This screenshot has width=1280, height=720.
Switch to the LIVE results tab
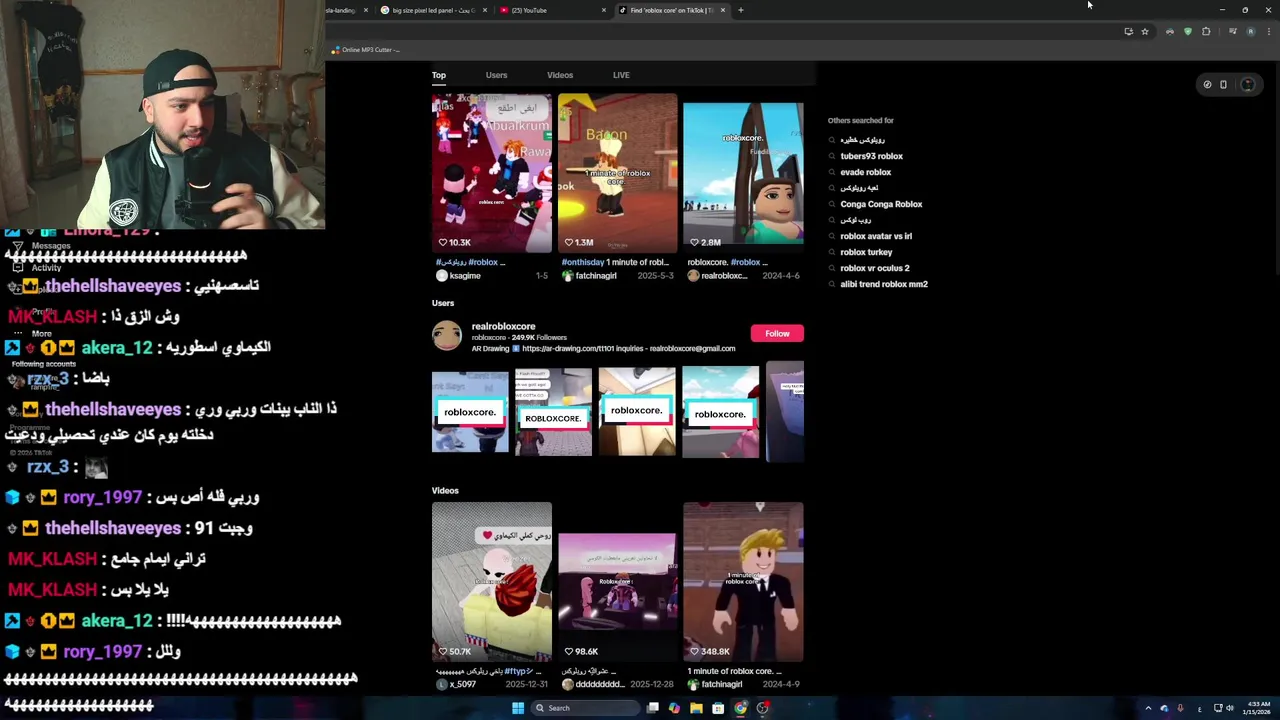(621, 75)
